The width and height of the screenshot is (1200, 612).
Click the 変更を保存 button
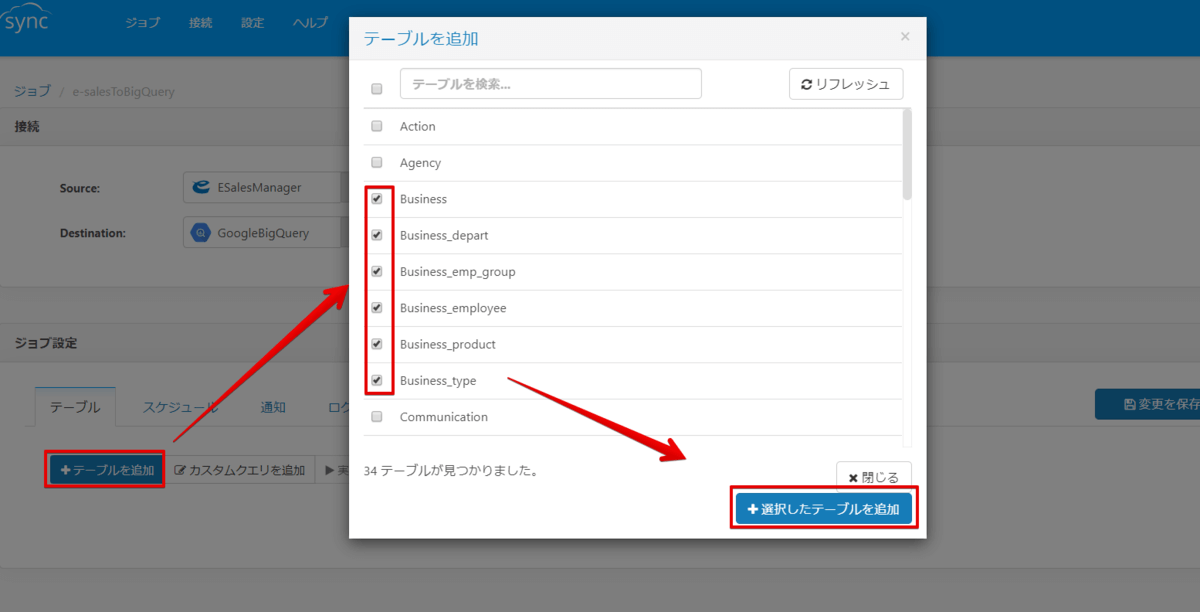(x=1148, y=404)
